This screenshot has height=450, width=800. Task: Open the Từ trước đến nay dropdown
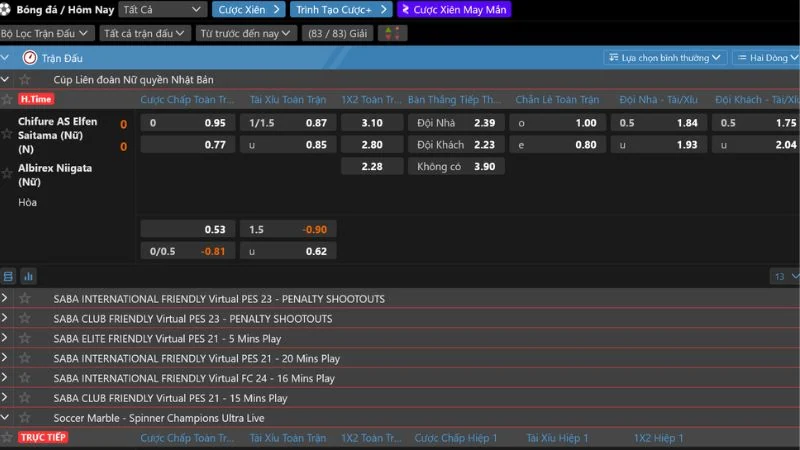click(x=245, y=33)
